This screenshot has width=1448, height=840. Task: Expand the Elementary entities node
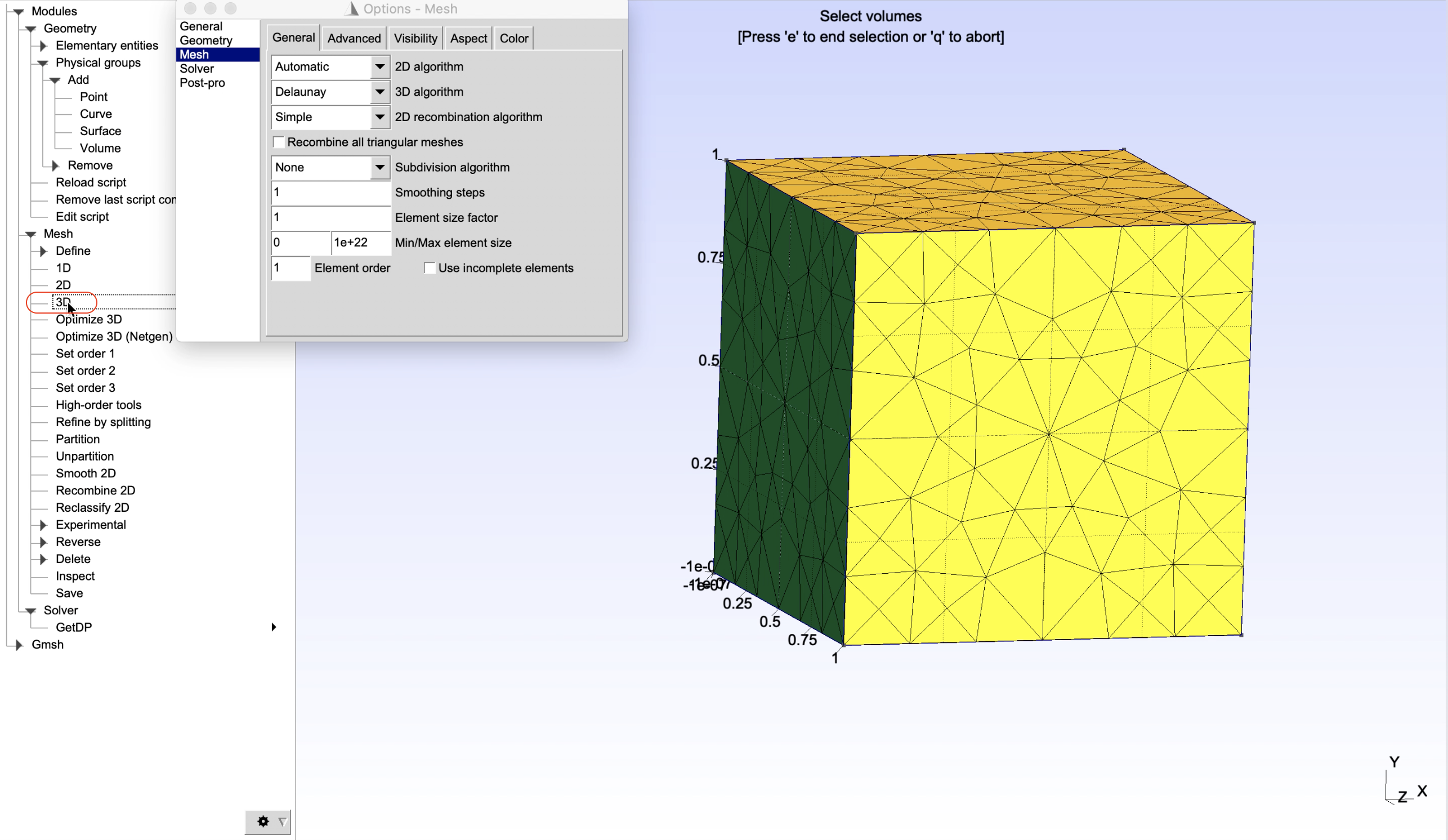(43, 46)
